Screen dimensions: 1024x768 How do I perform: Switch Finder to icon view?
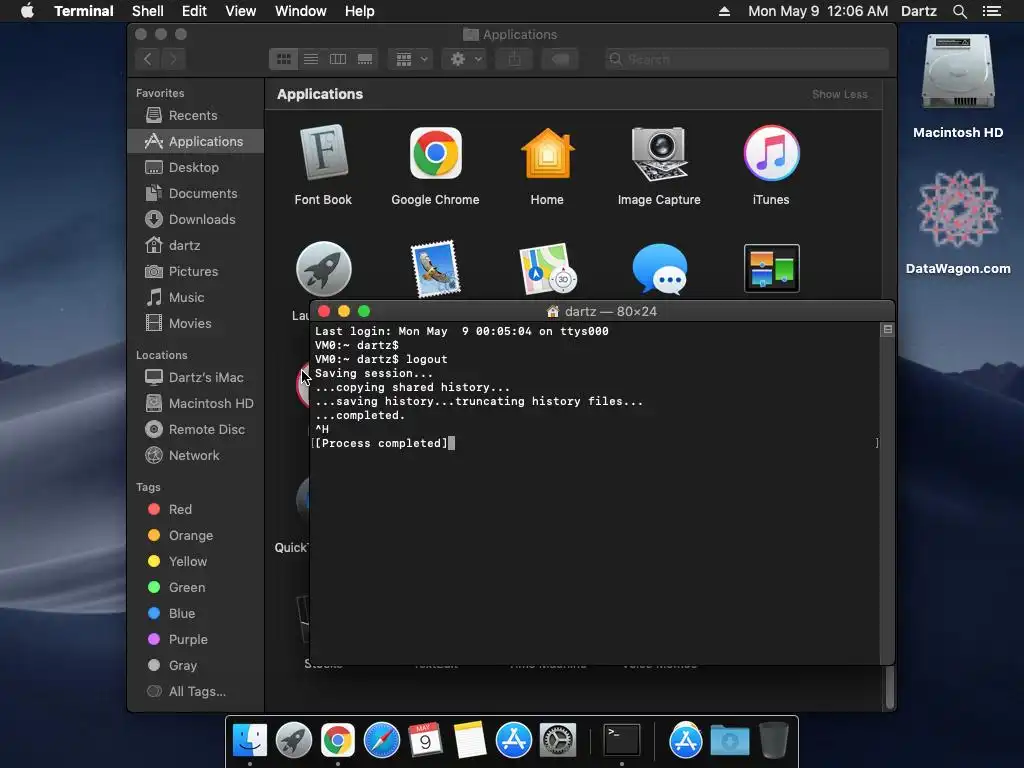coord(283,59)
